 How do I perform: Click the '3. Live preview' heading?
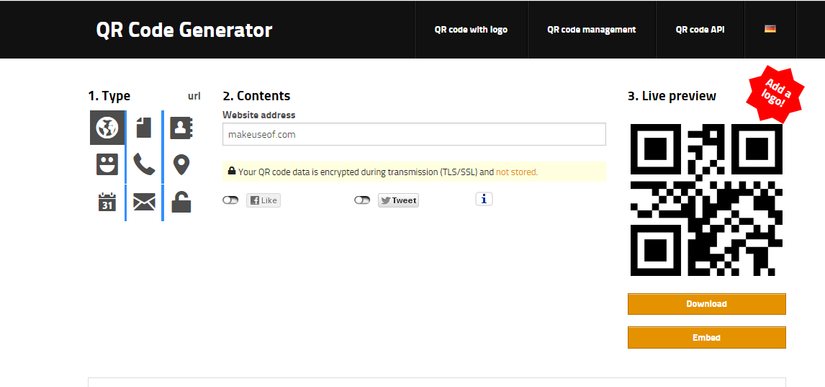672,96
